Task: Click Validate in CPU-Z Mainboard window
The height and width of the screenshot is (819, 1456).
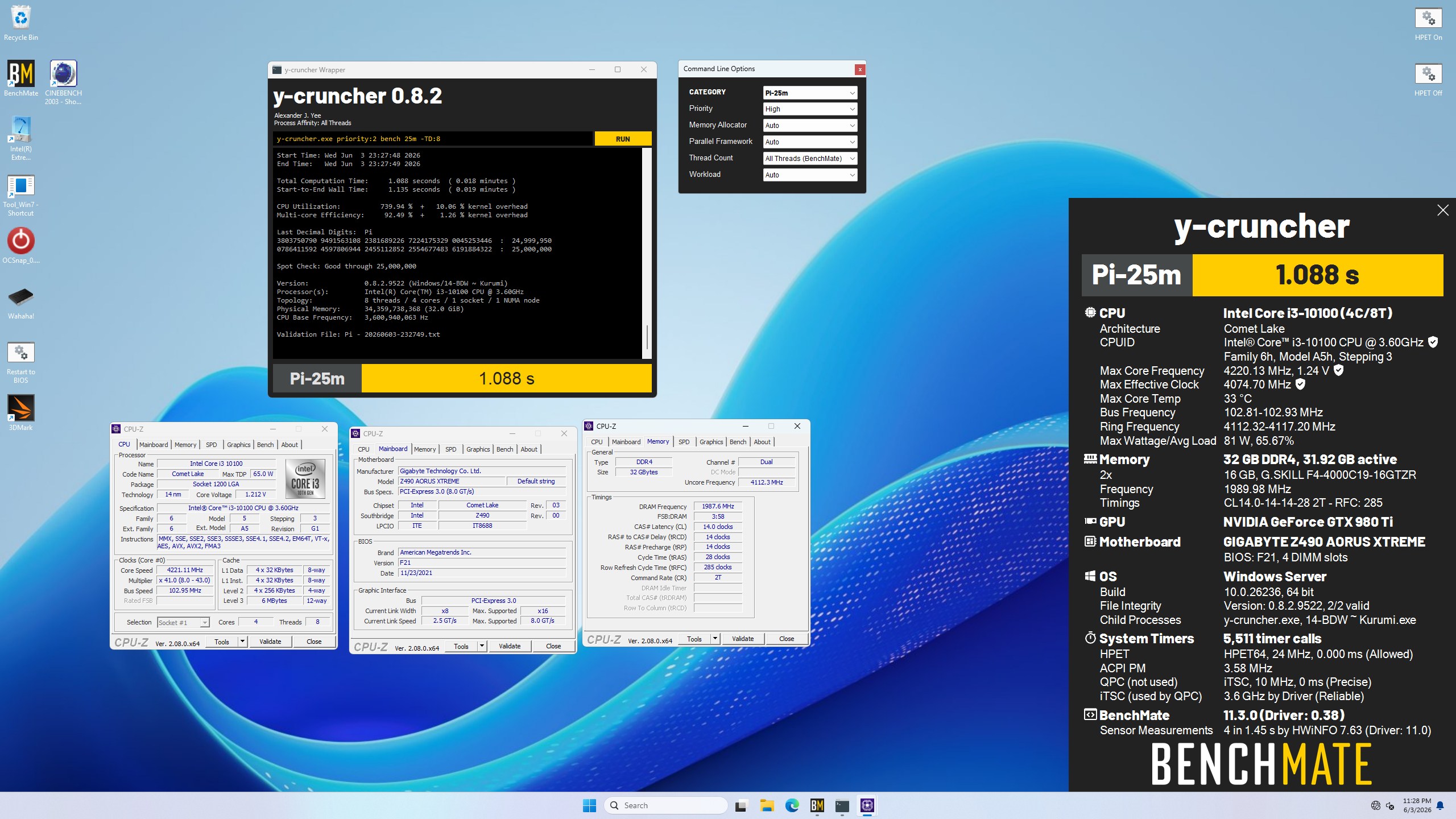Action: pyautogui.click(x=510, y=646)
